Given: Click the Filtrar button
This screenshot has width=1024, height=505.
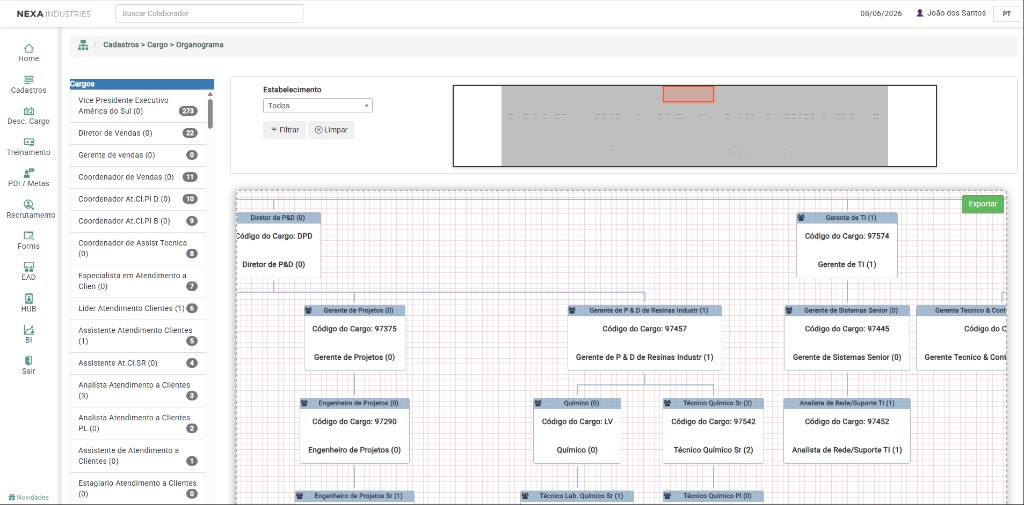Looking at the screenshot, I should tap(284, 130).
